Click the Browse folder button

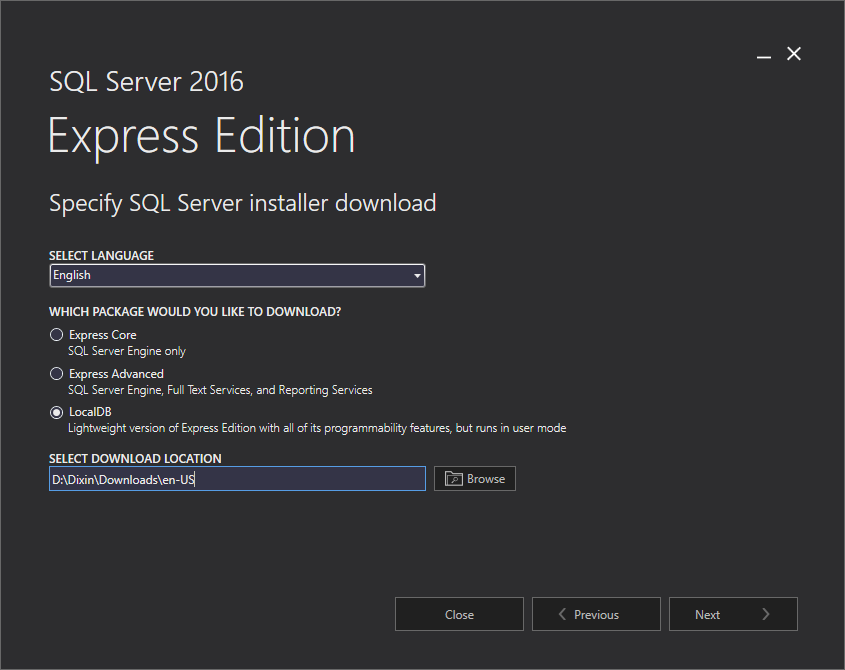(x=475, y=479)
